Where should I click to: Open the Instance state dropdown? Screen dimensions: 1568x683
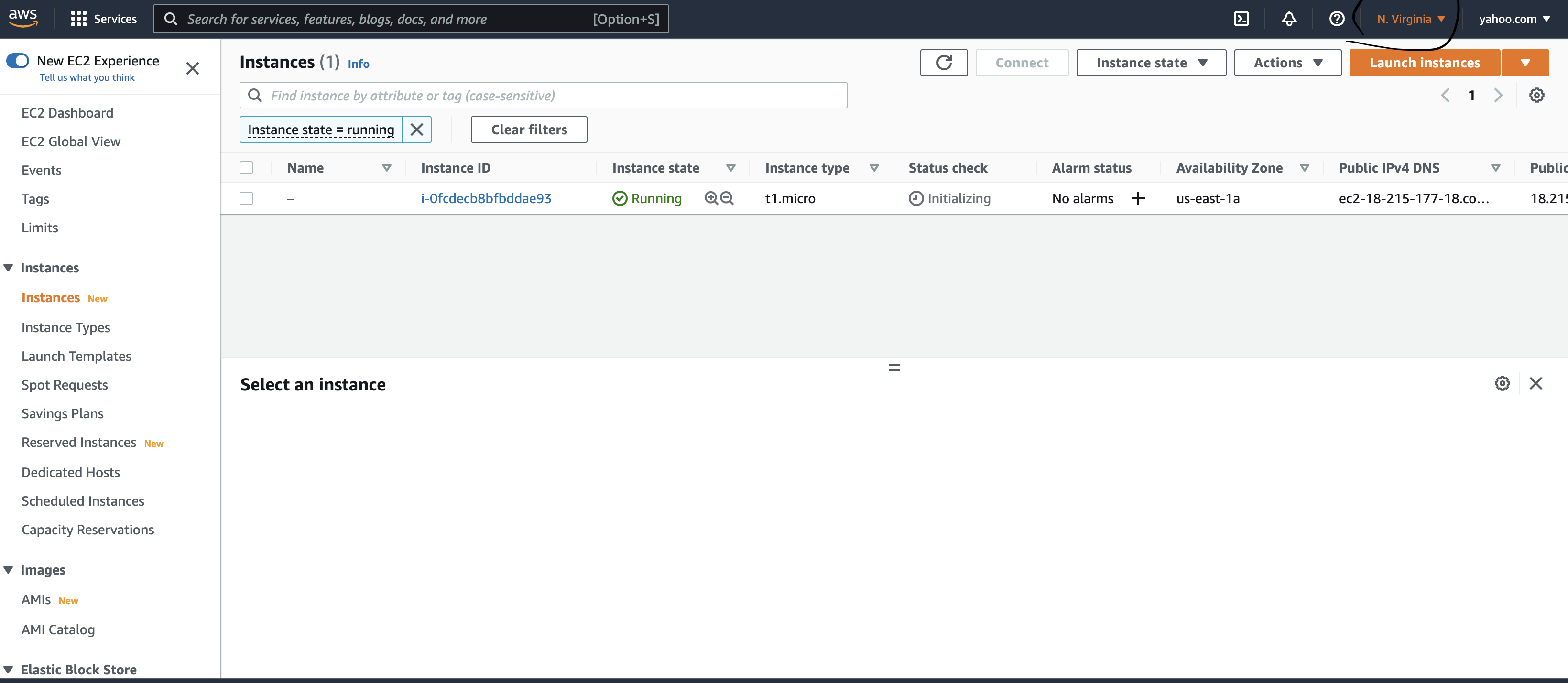coord(1151,63)
